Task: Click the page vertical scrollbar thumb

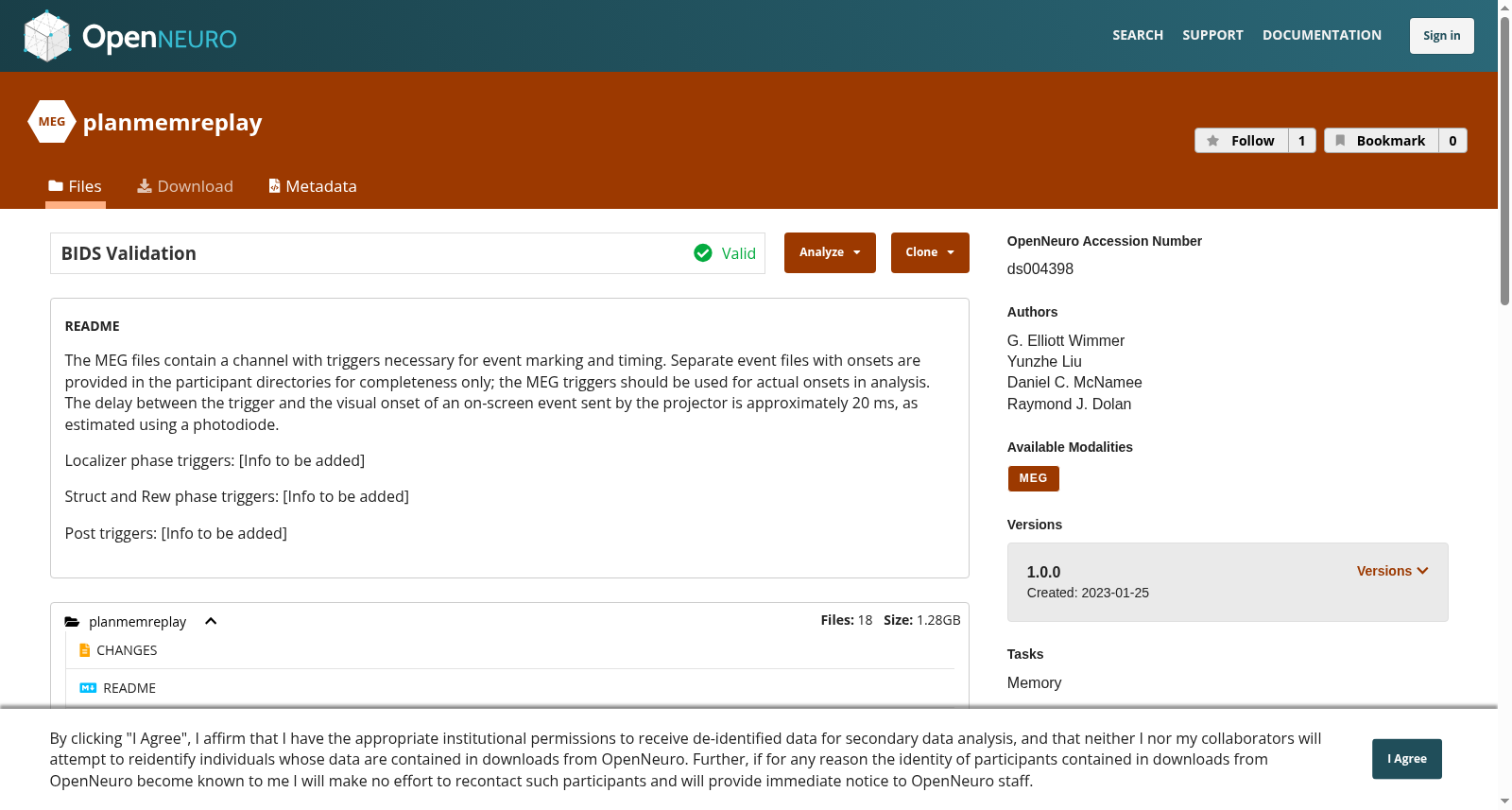Action: click(1504, 161)
